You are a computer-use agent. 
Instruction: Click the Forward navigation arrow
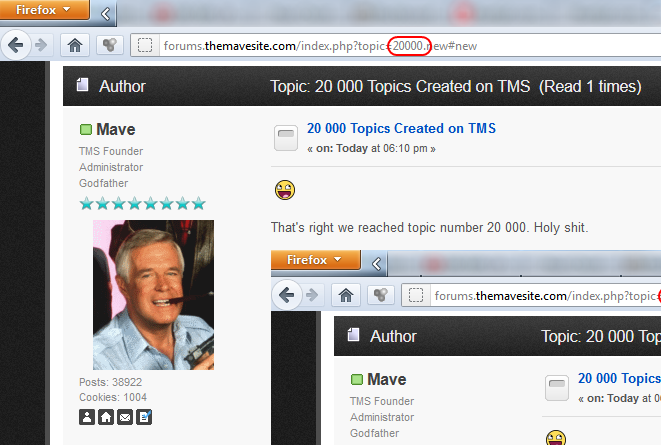point(41,44)
